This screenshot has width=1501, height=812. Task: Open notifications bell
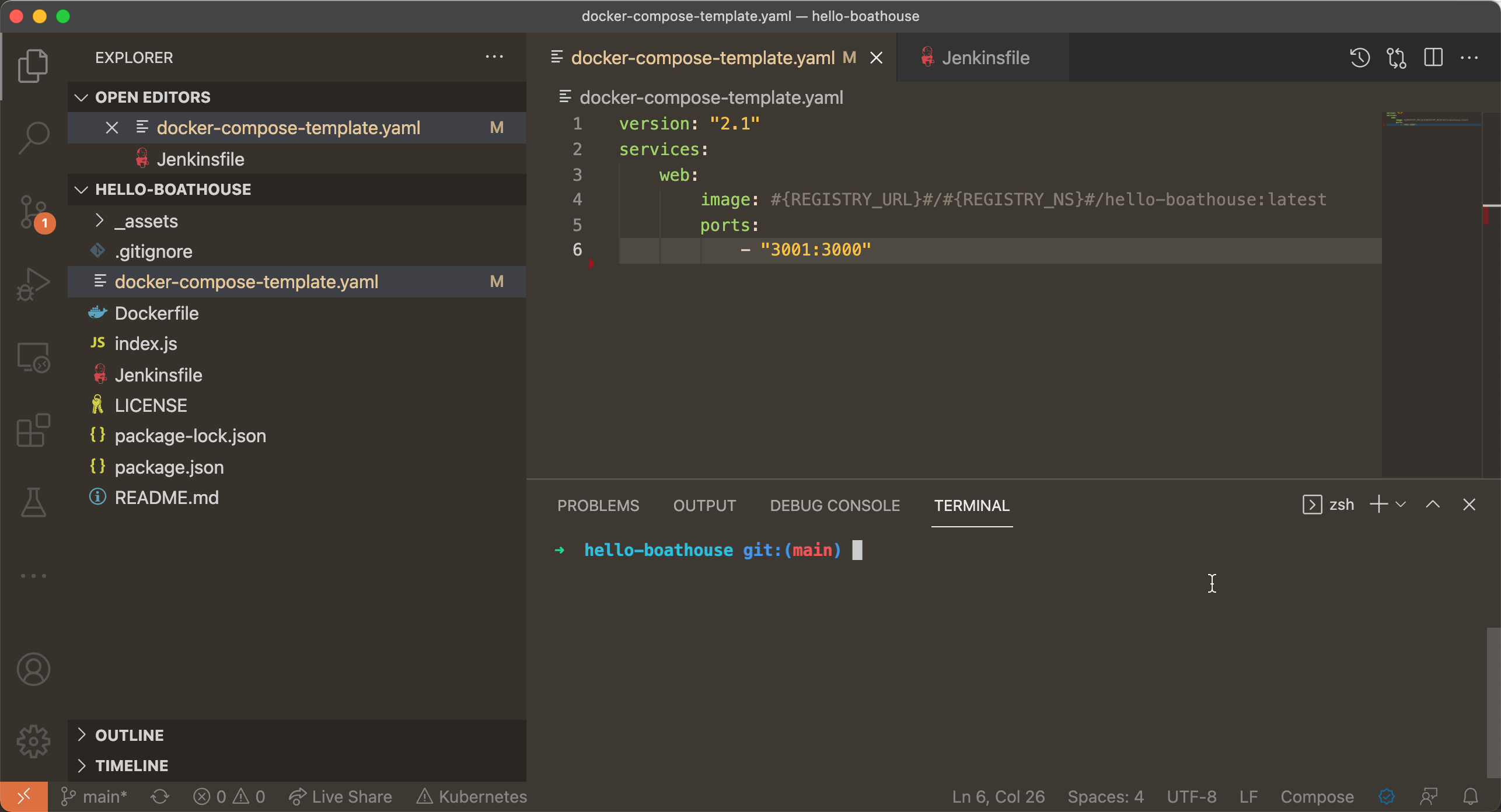[x=1471, y=797]
